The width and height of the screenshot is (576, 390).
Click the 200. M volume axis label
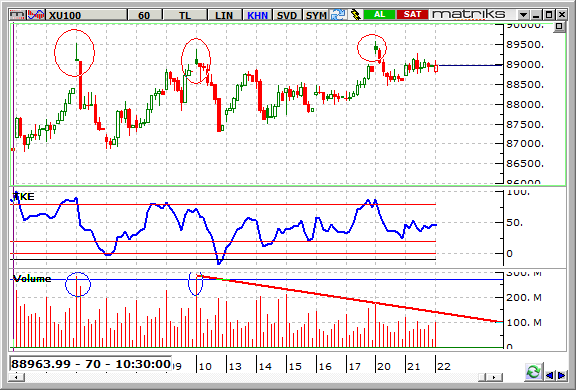[x=524, y=297]
